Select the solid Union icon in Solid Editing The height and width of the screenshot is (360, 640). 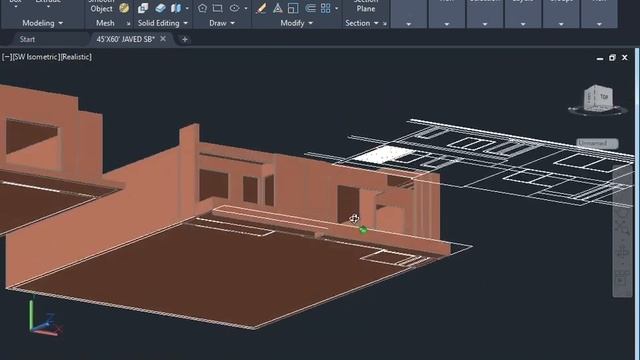click(x=143, y=8)
